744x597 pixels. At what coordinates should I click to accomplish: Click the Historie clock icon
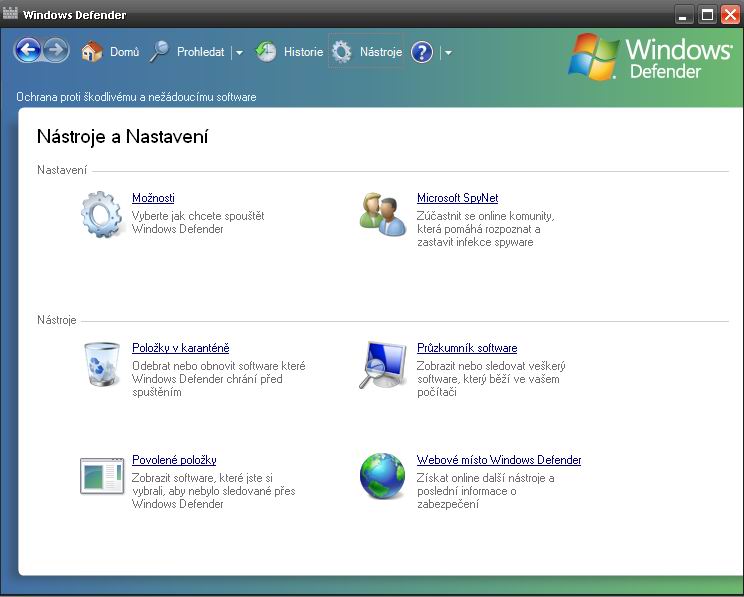pyautogui.click(x=266, y=51)
